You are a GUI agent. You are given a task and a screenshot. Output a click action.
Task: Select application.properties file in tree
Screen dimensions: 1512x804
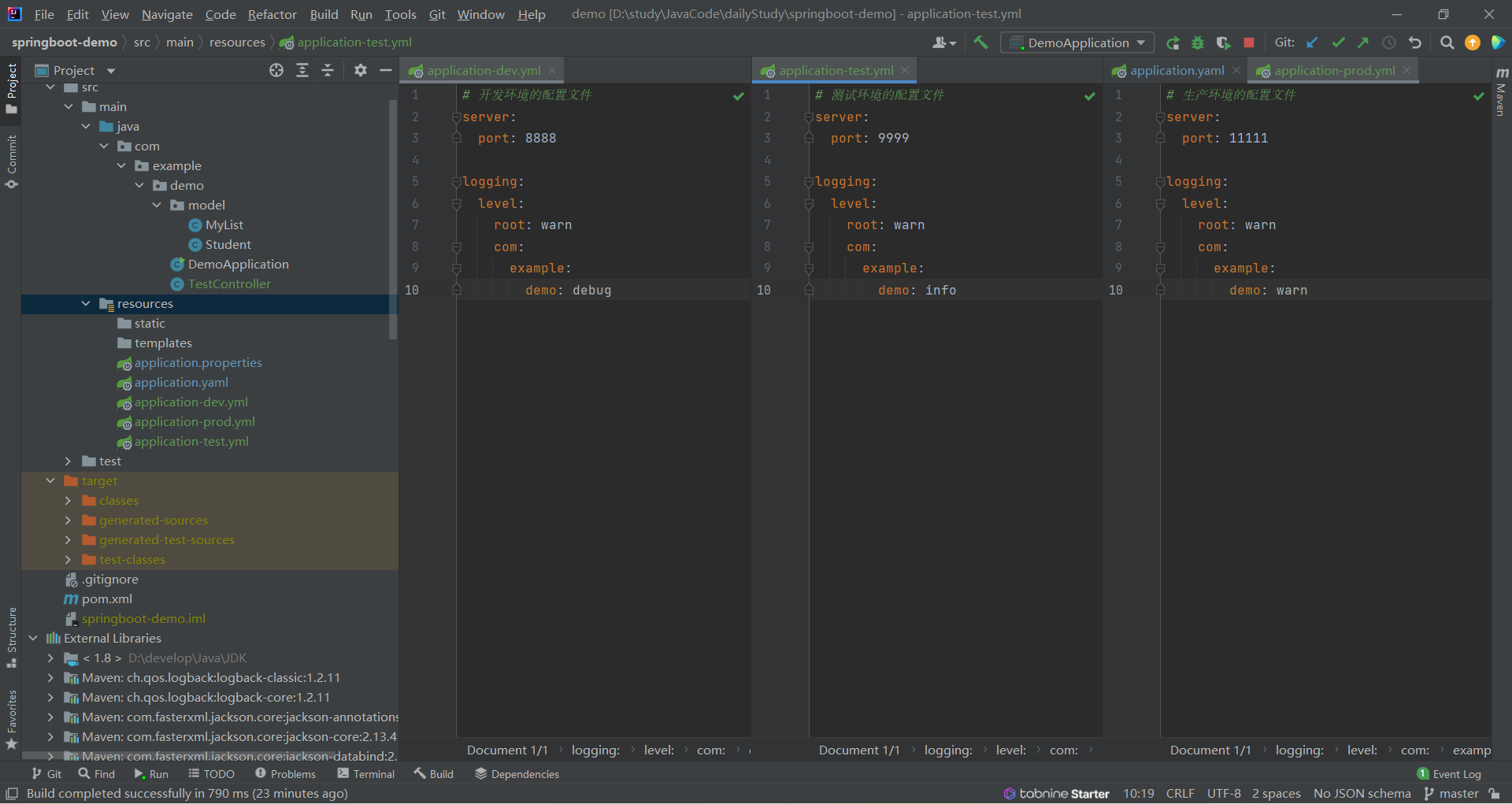[x=198, y=362]
